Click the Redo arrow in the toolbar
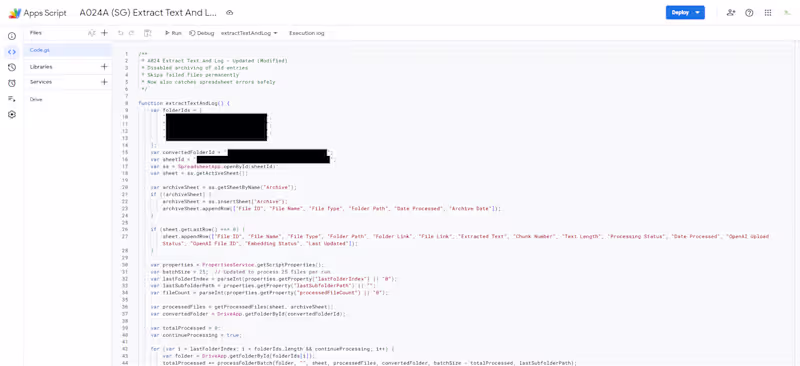This screenshot has width=800, height=366. (132, 33)
